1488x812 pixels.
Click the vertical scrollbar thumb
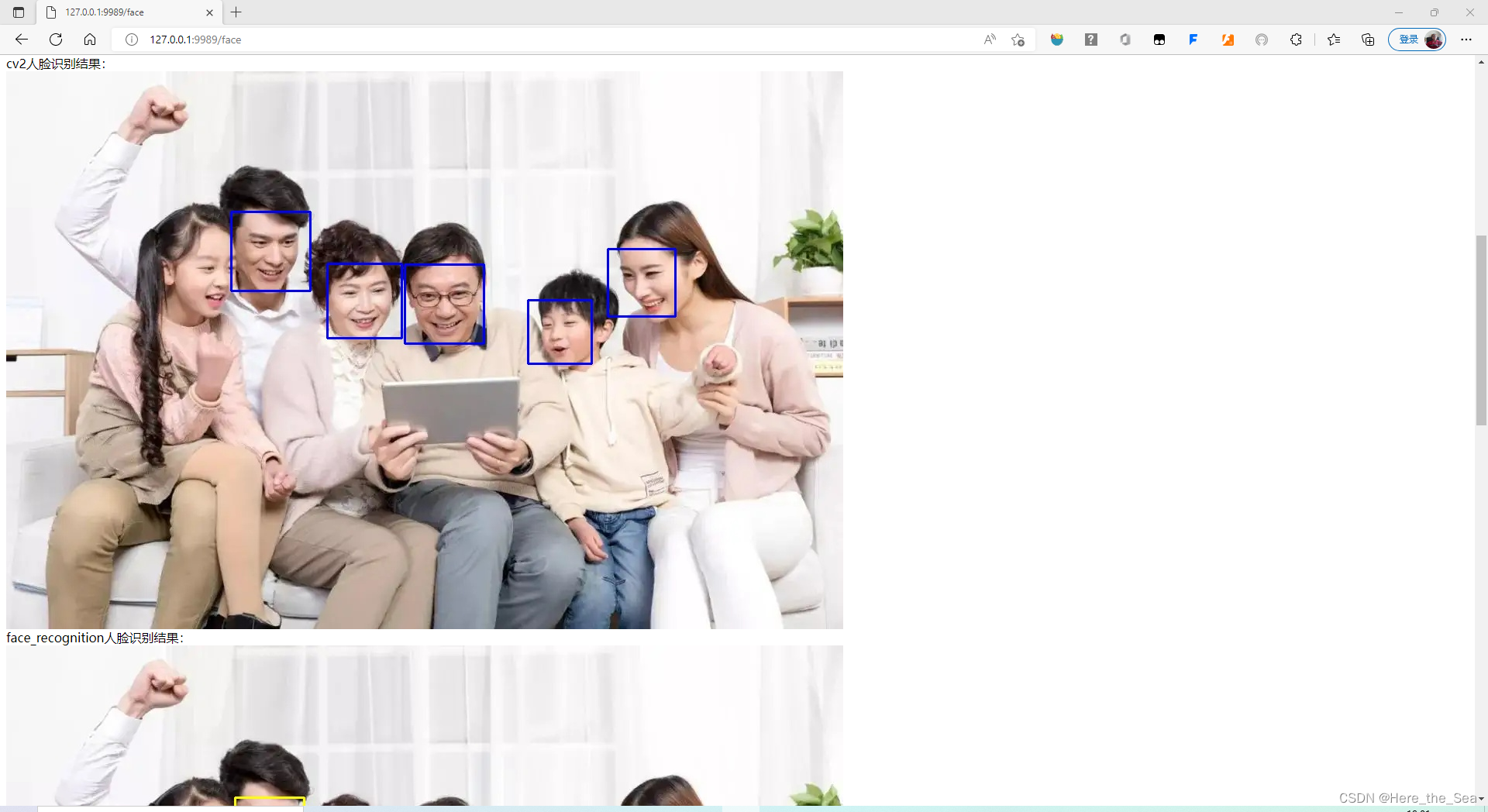pyautogui.click(x=1481, y=330)
